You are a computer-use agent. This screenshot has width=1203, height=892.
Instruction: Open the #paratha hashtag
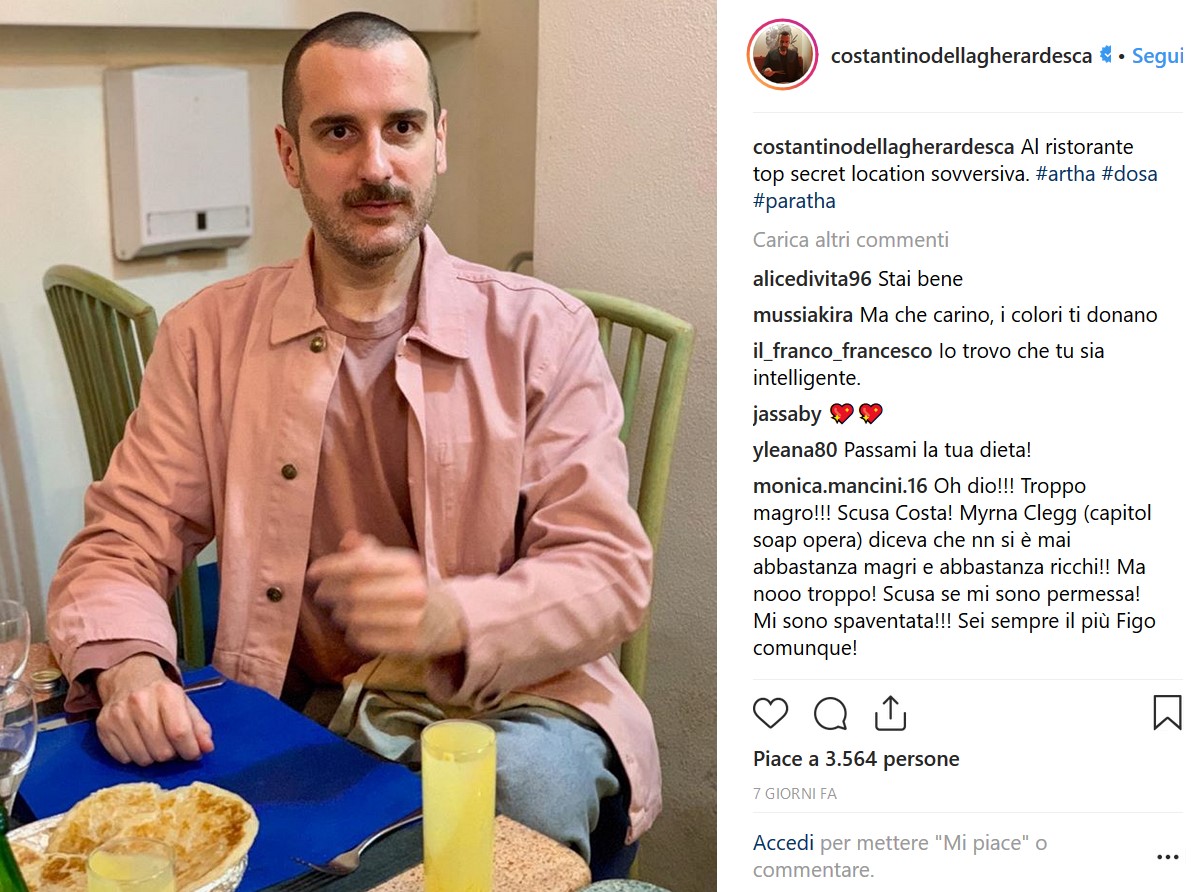click(794, 201)
